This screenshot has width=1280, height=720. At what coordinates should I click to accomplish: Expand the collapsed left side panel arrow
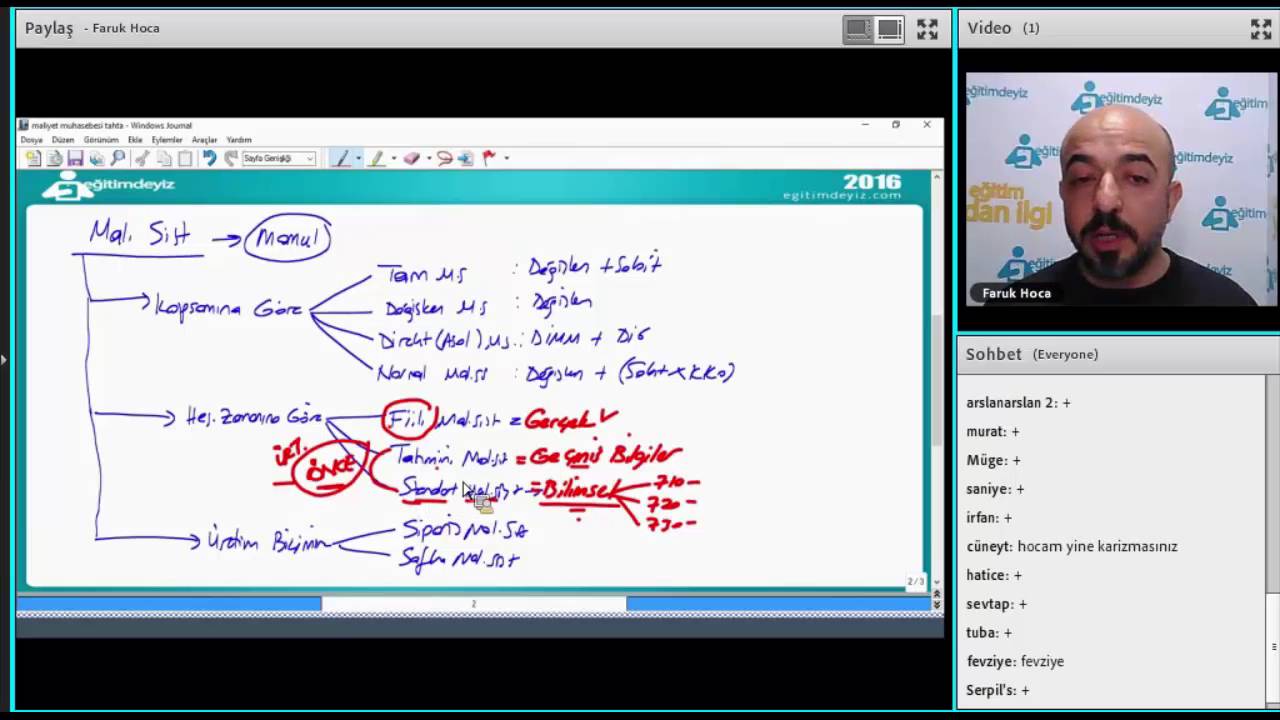(4, 358)
